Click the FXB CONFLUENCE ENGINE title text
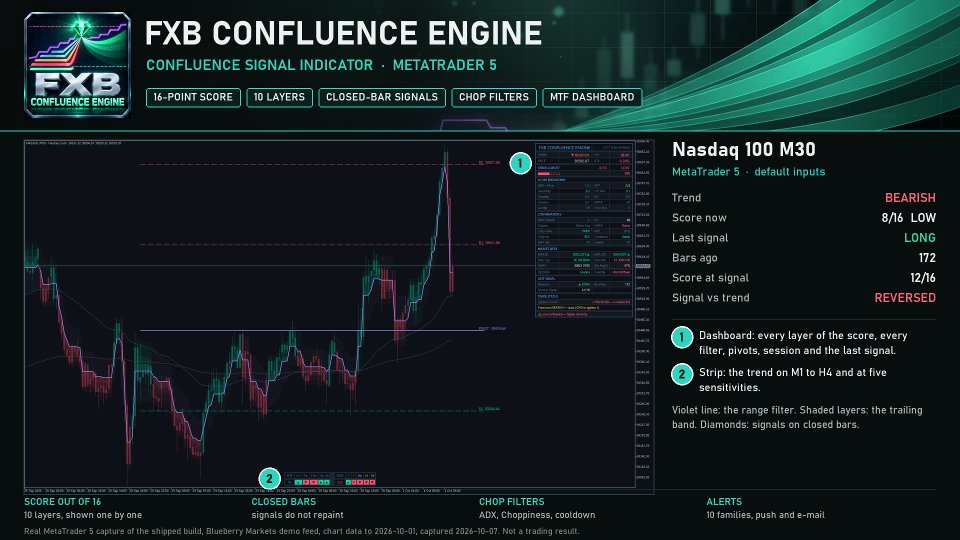 point(343,33)
